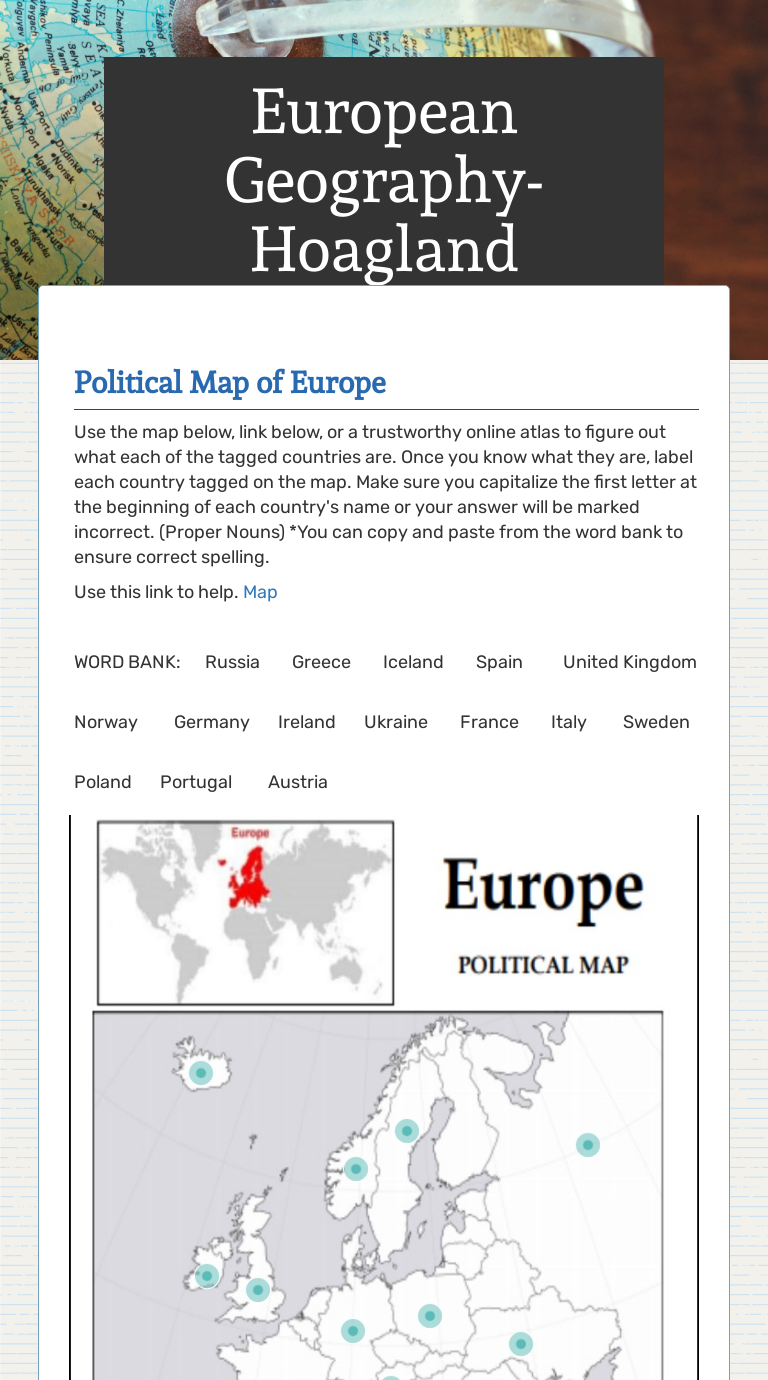The height and width of the screenshot is (1380, 768).
Task: Click the large 'Europe' map title text
Action: (543, 888)
